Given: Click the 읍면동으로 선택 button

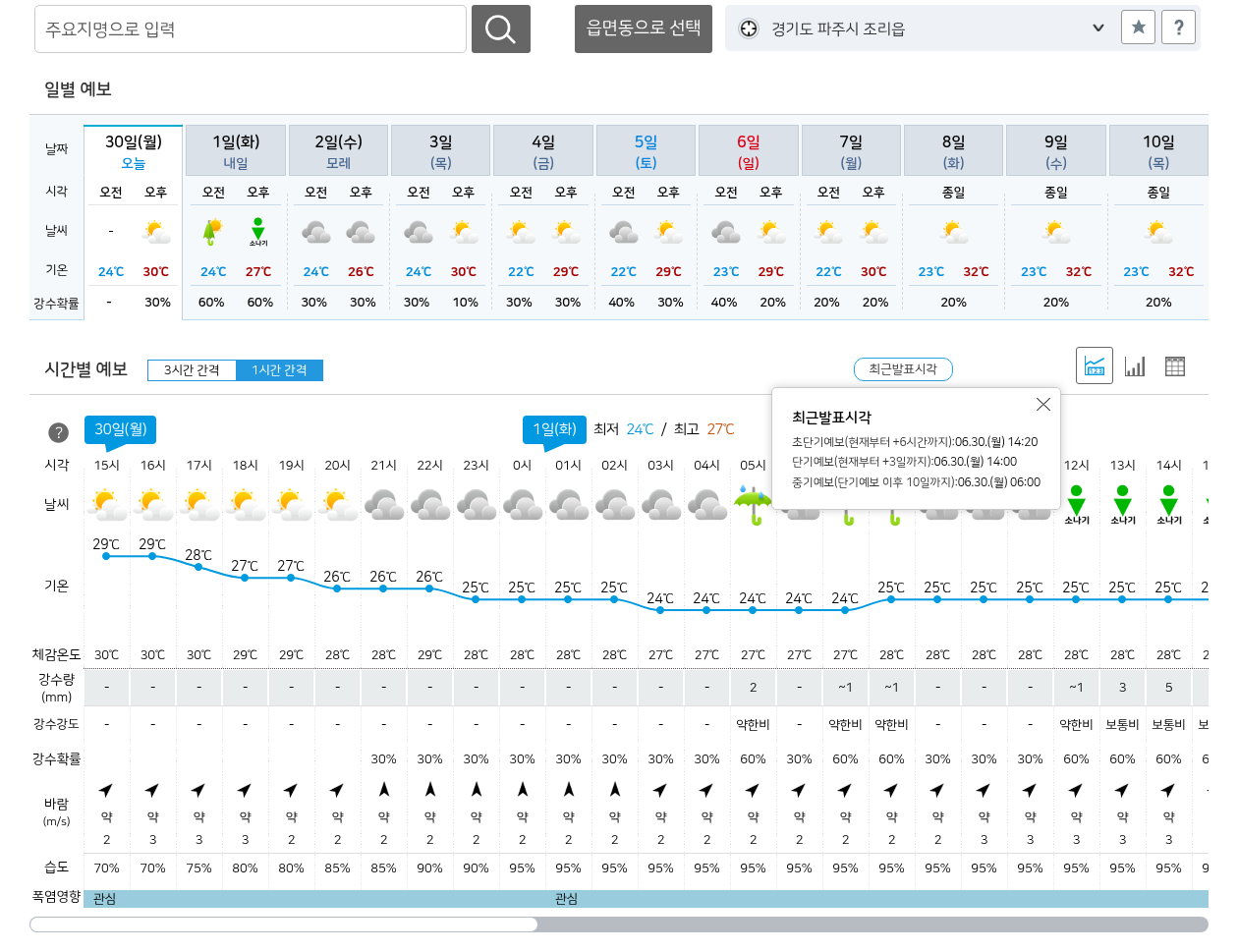Looking at the screenshot, I should tap(644, 28).
